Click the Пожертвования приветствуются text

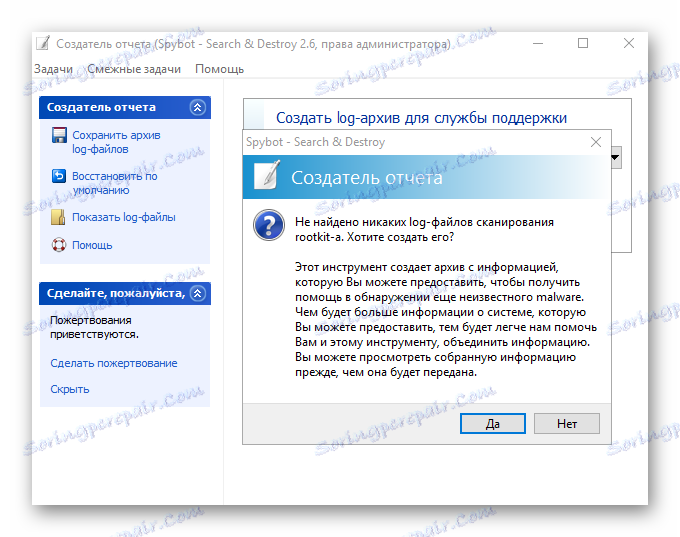click(x=94, y=327)
